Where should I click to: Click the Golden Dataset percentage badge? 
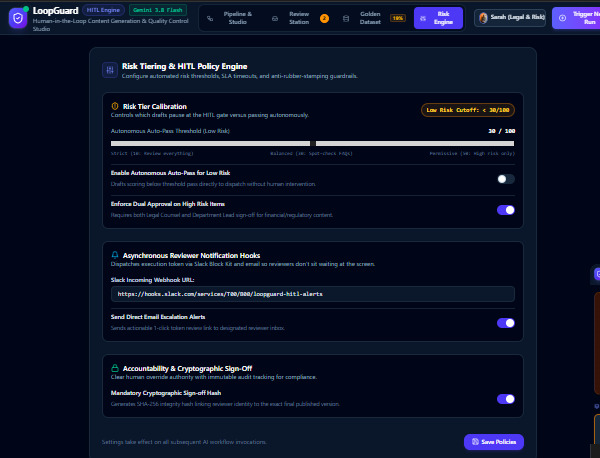pos(398,18)
